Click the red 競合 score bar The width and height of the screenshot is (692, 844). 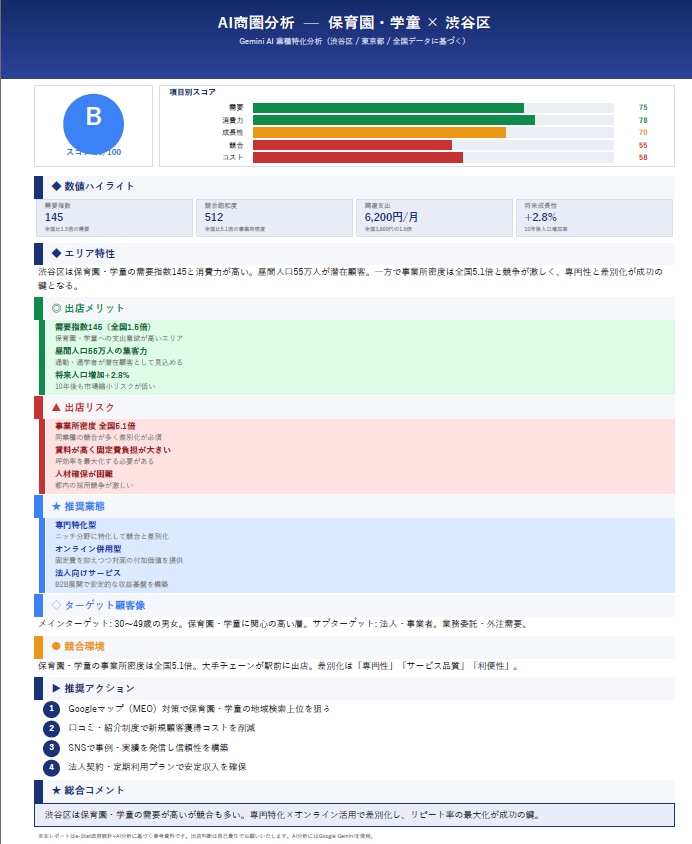coord(352,145)
